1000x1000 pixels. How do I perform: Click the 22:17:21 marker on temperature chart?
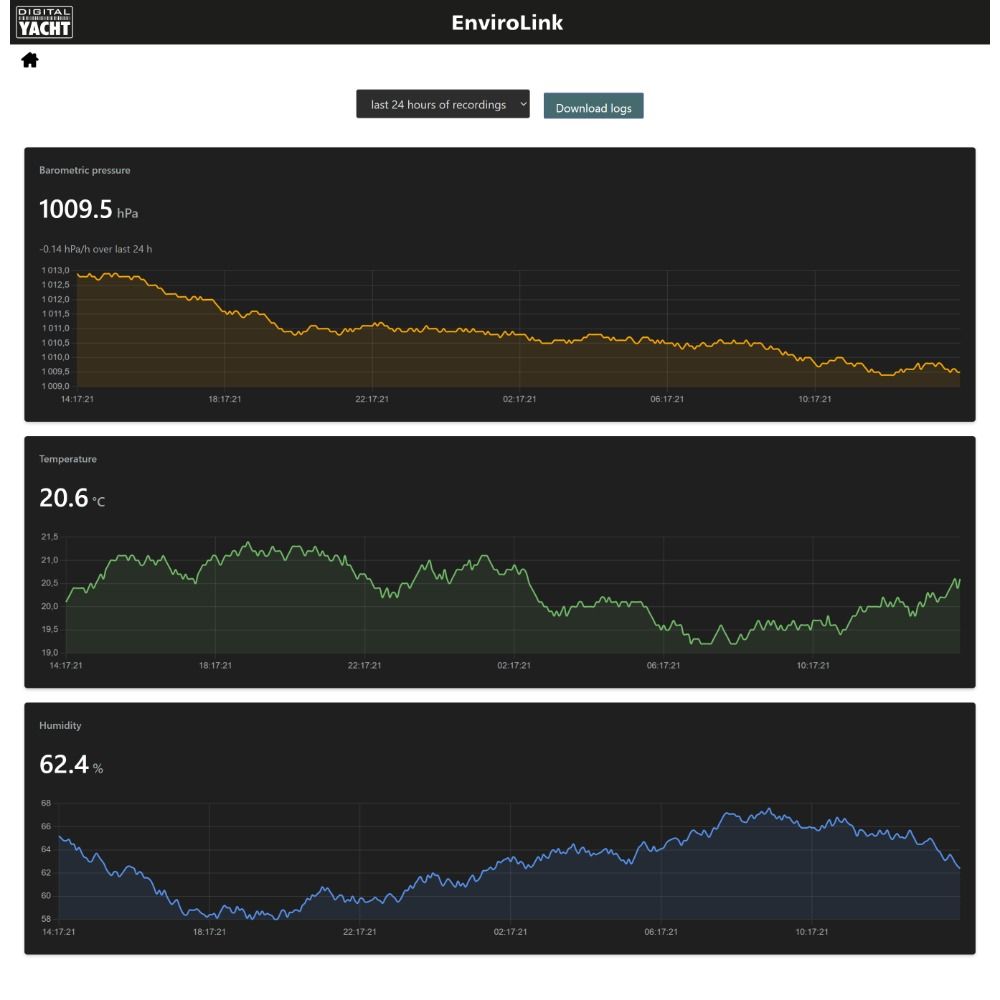point(364,665)
